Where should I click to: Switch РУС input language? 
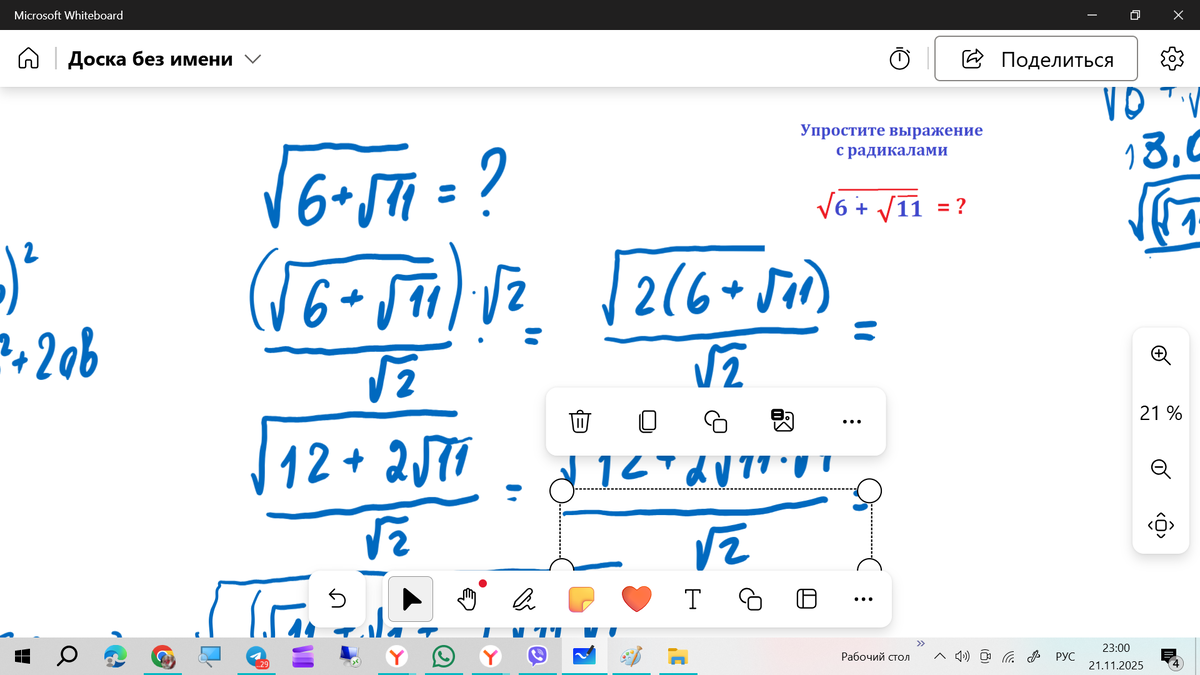[x=1065, y=657]
